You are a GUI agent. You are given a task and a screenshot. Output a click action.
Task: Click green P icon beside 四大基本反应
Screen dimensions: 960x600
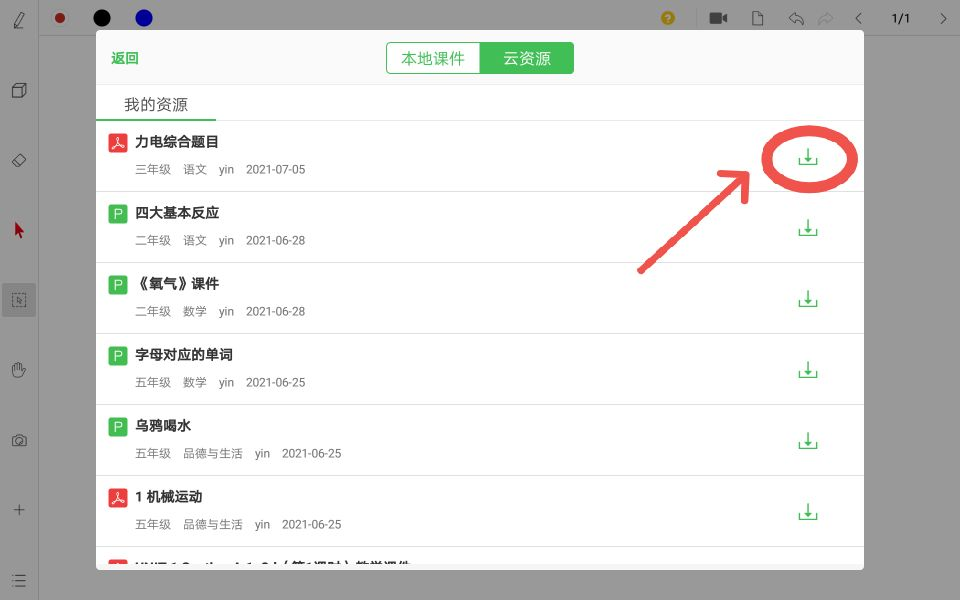tap(118, 214)
